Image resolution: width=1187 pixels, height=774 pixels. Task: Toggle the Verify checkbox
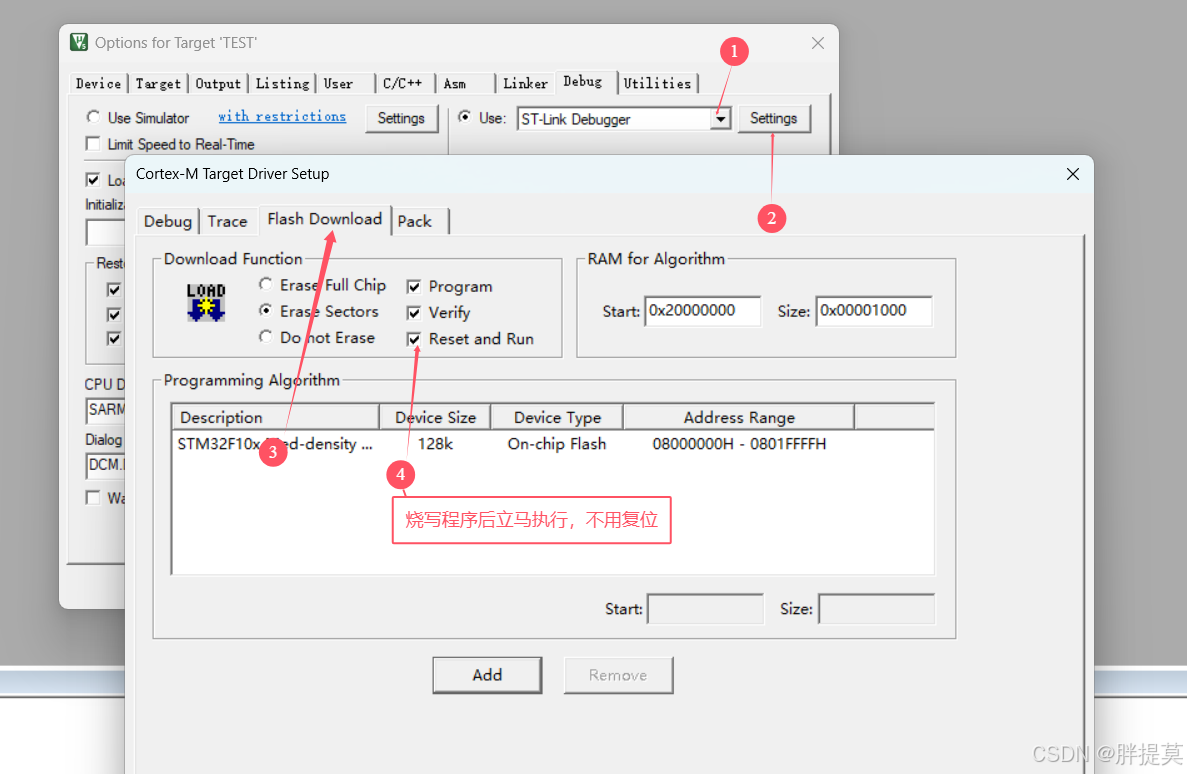(414, 313)
